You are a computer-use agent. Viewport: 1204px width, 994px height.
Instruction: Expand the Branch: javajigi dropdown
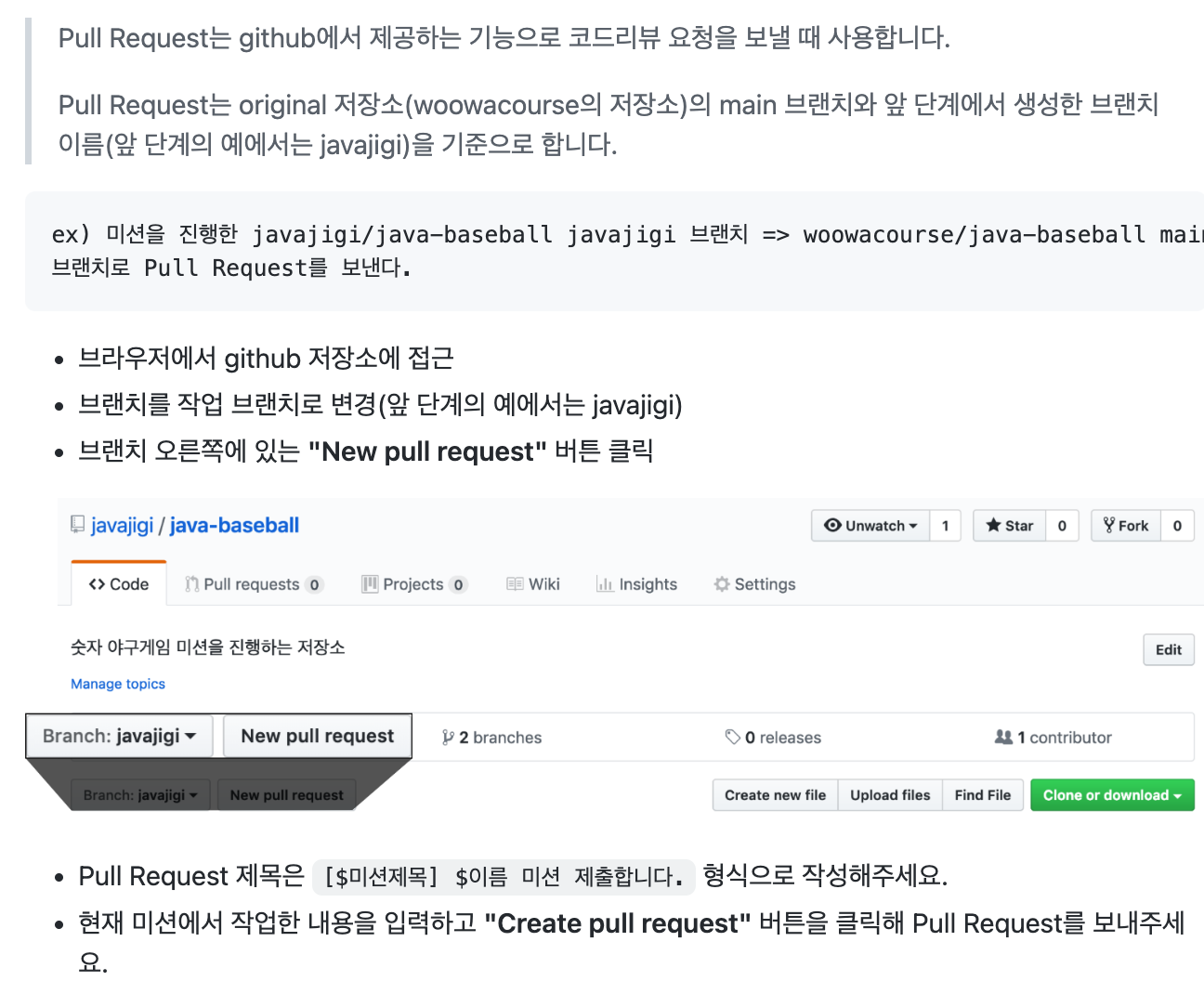[120, 736]
